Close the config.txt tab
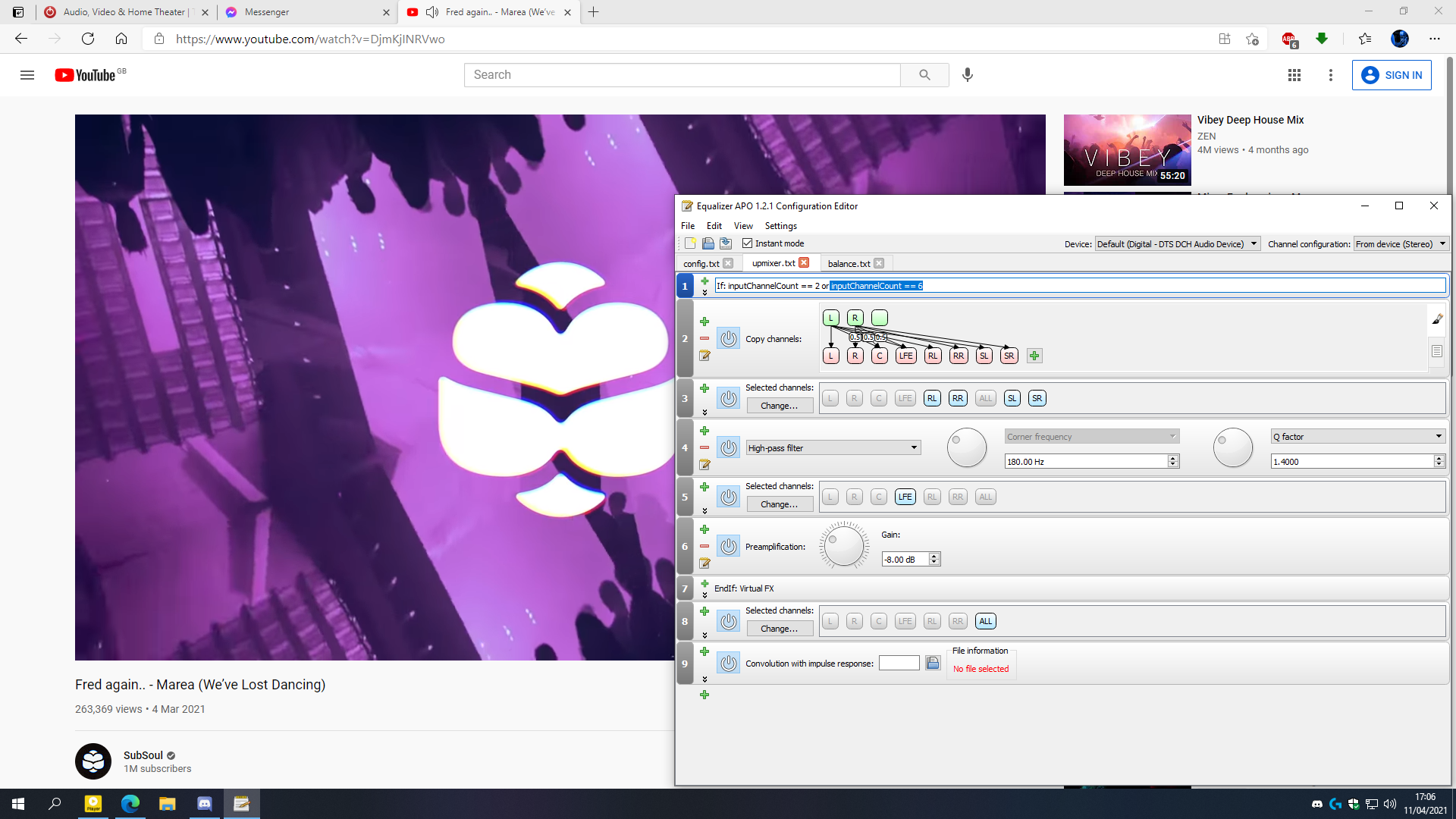1456x819 pixels. pyautogui.click(x=728, y=263)
